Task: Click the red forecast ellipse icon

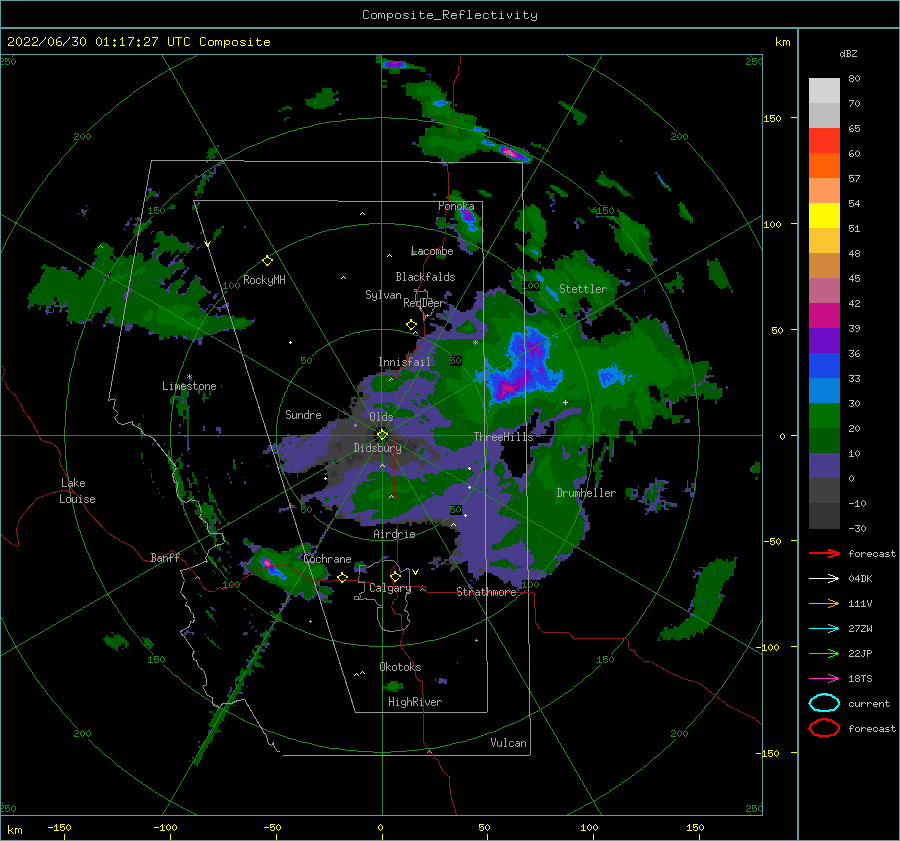Action: [x=824, y=728]
